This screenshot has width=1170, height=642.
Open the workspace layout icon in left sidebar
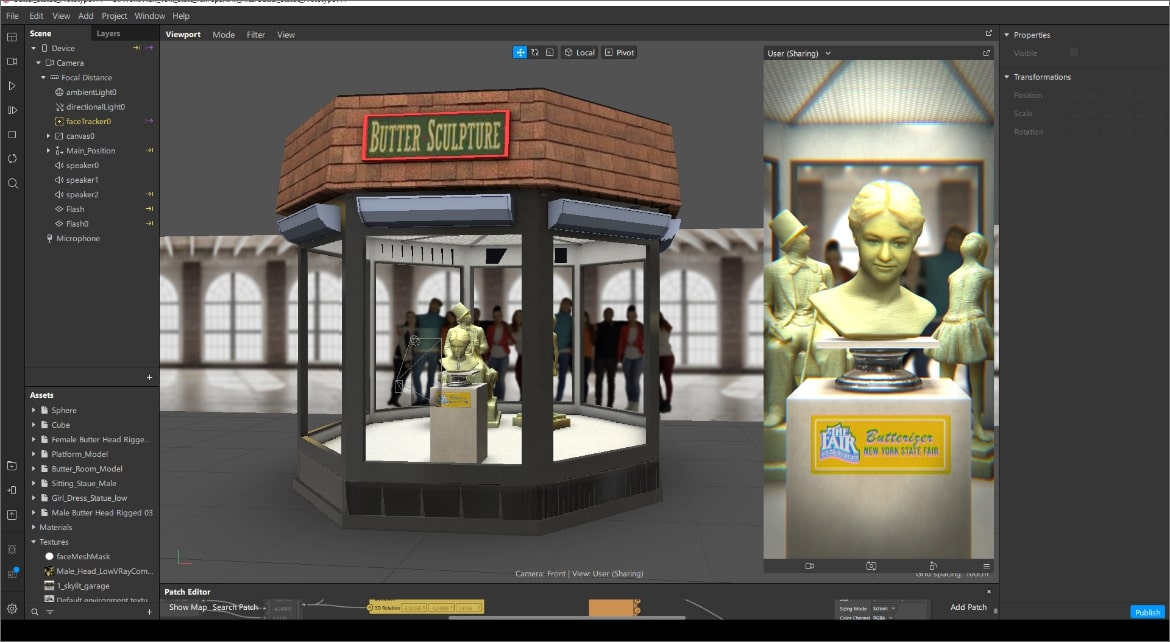[x=12, y=37]
